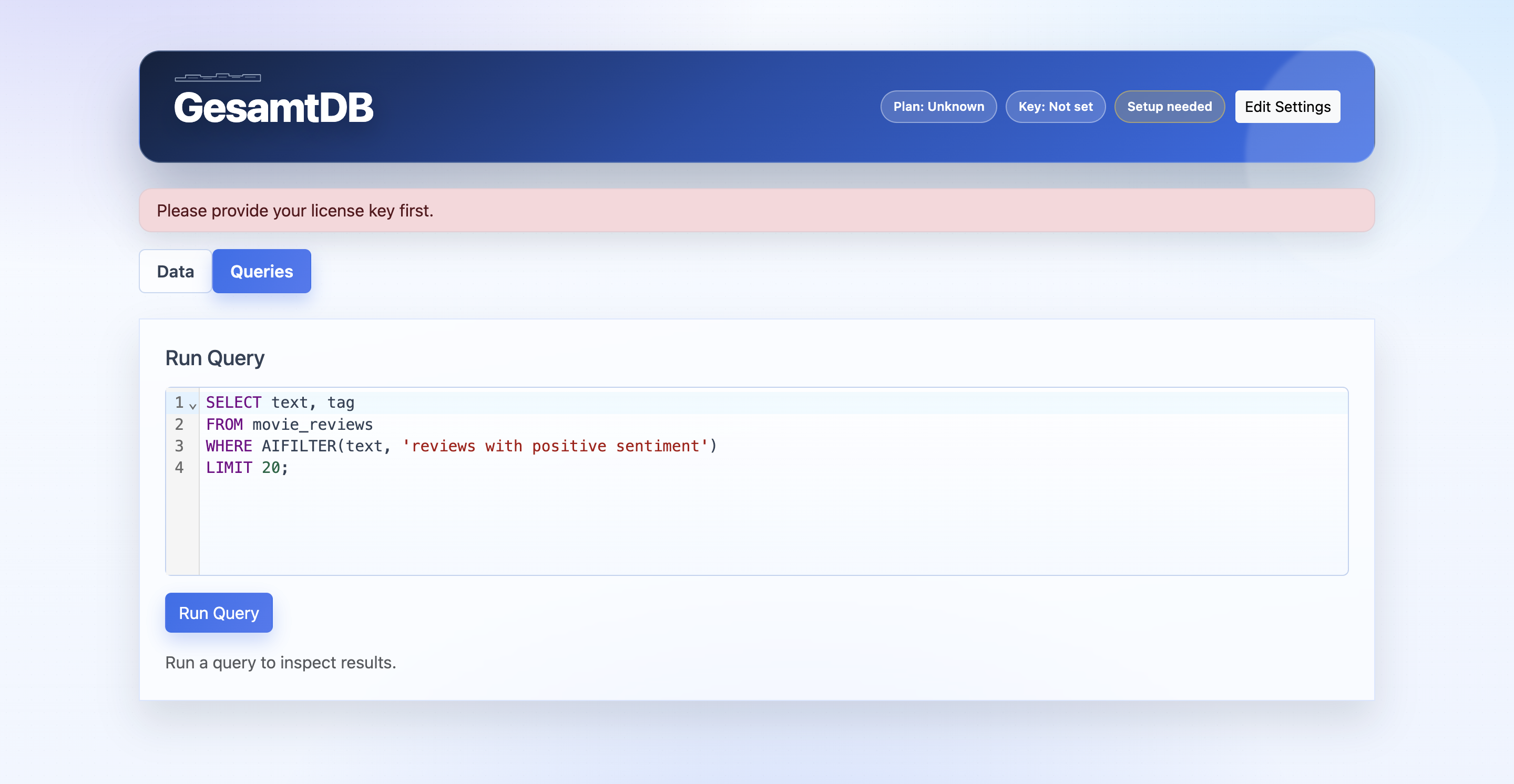This screenshot has width=1514, height=784.
Task: Select the Queries tab
Action: (261, 271)
